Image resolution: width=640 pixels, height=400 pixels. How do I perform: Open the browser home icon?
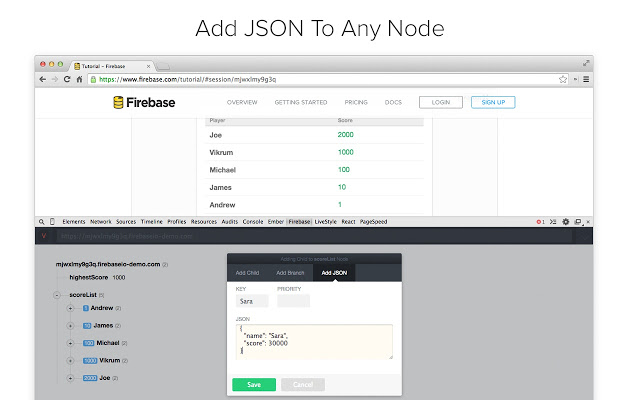[x=79, y=80]
